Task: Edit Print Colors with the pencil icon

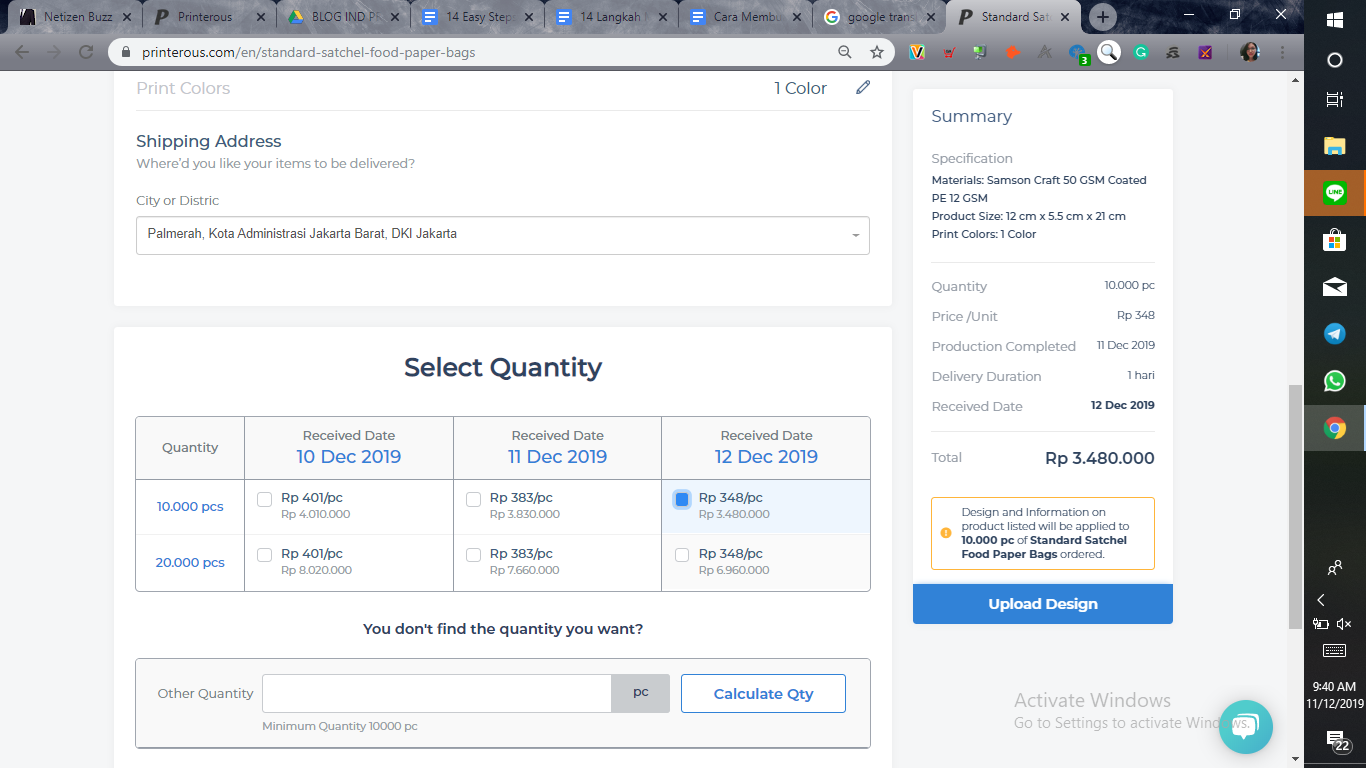Action: point(863,88)
